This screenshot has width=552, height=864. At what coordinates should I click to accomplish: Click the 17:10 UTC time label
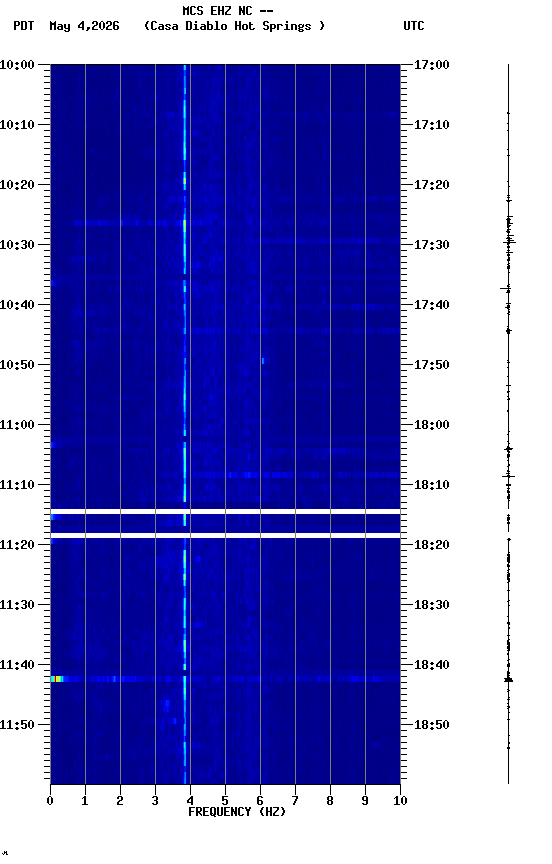(432, 125)
